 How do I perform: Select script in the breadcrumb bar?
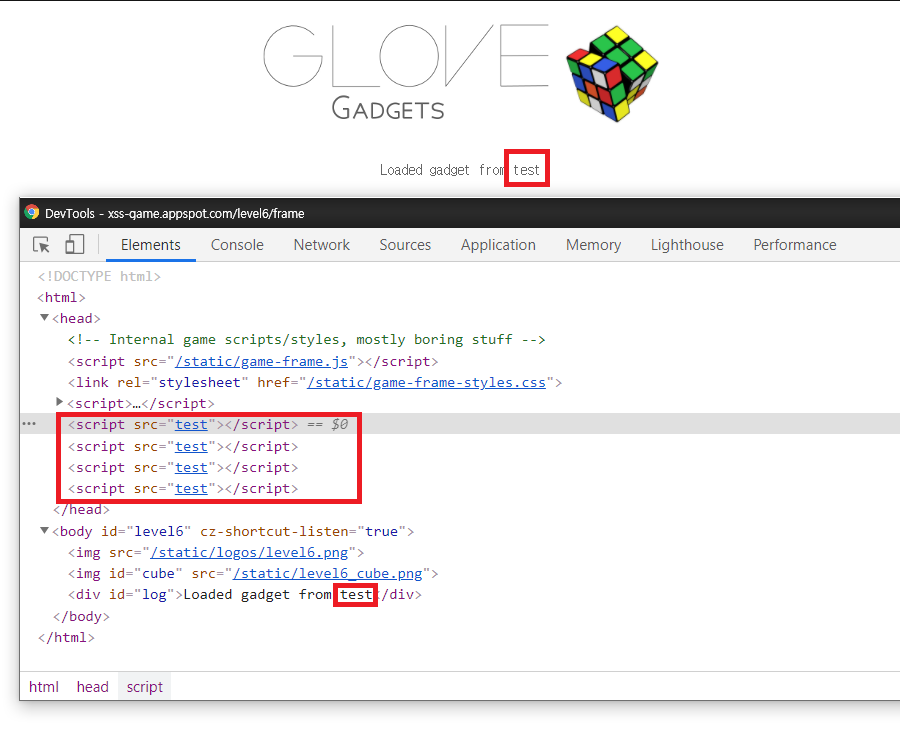pos(145,687)
